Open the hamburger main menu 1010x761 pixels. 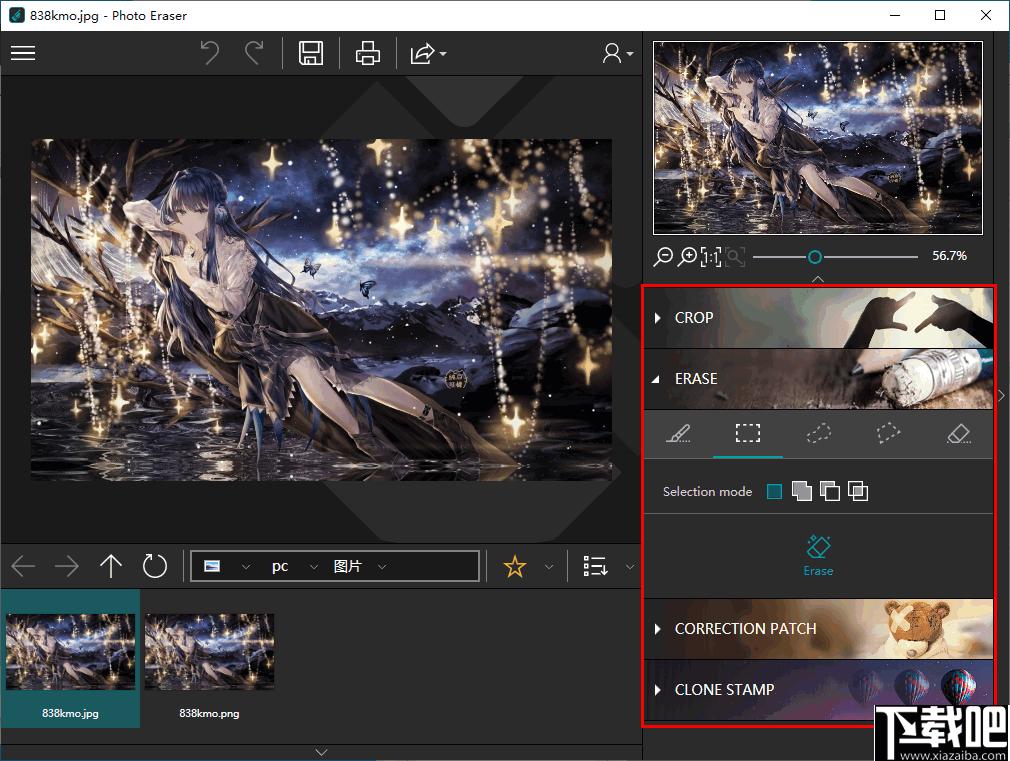click(x=23, y=53)
